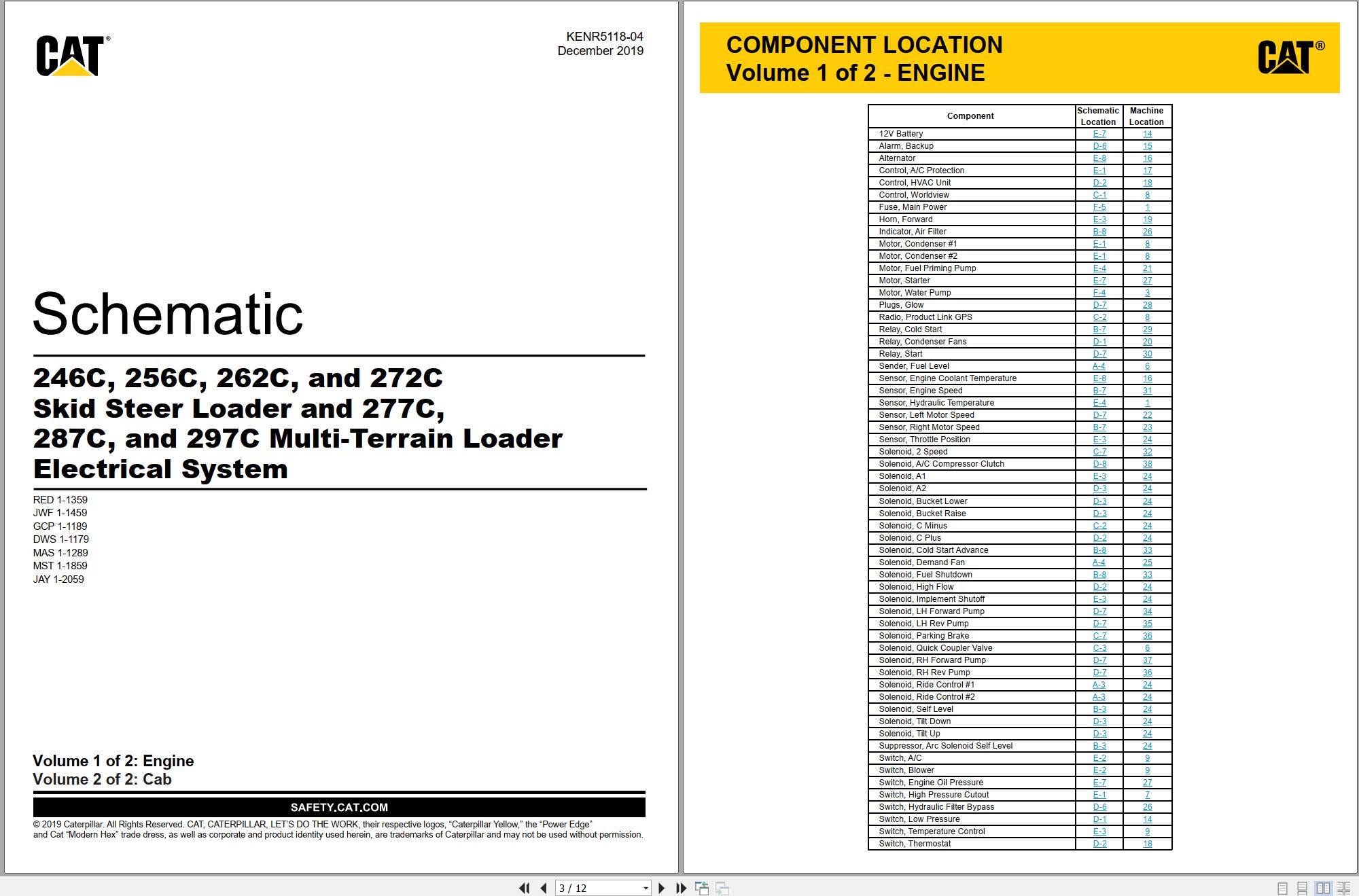Image resolution: width=1359 pixels, height=896 pixels.
Task: Open machine location 7 for High Pressure Cutout
Action: pyautogui.click(x=1147, y=795)
